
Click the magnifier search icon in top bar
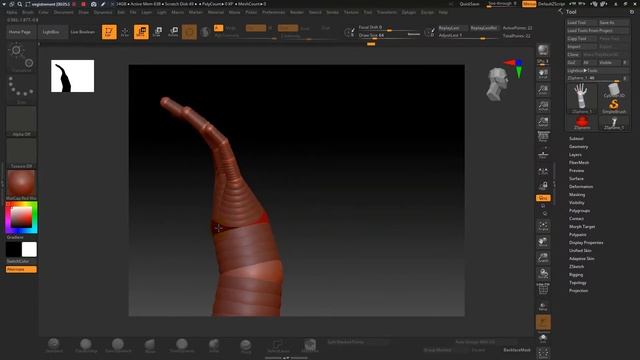[x=20, y=4]
